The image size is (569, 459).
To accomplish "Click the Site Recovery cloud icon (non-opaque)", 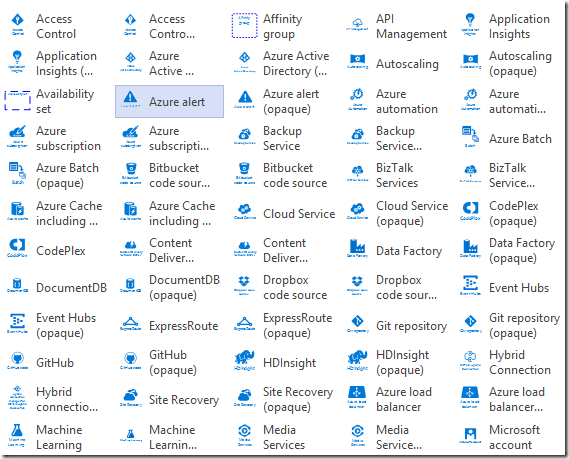I will 131,398.
